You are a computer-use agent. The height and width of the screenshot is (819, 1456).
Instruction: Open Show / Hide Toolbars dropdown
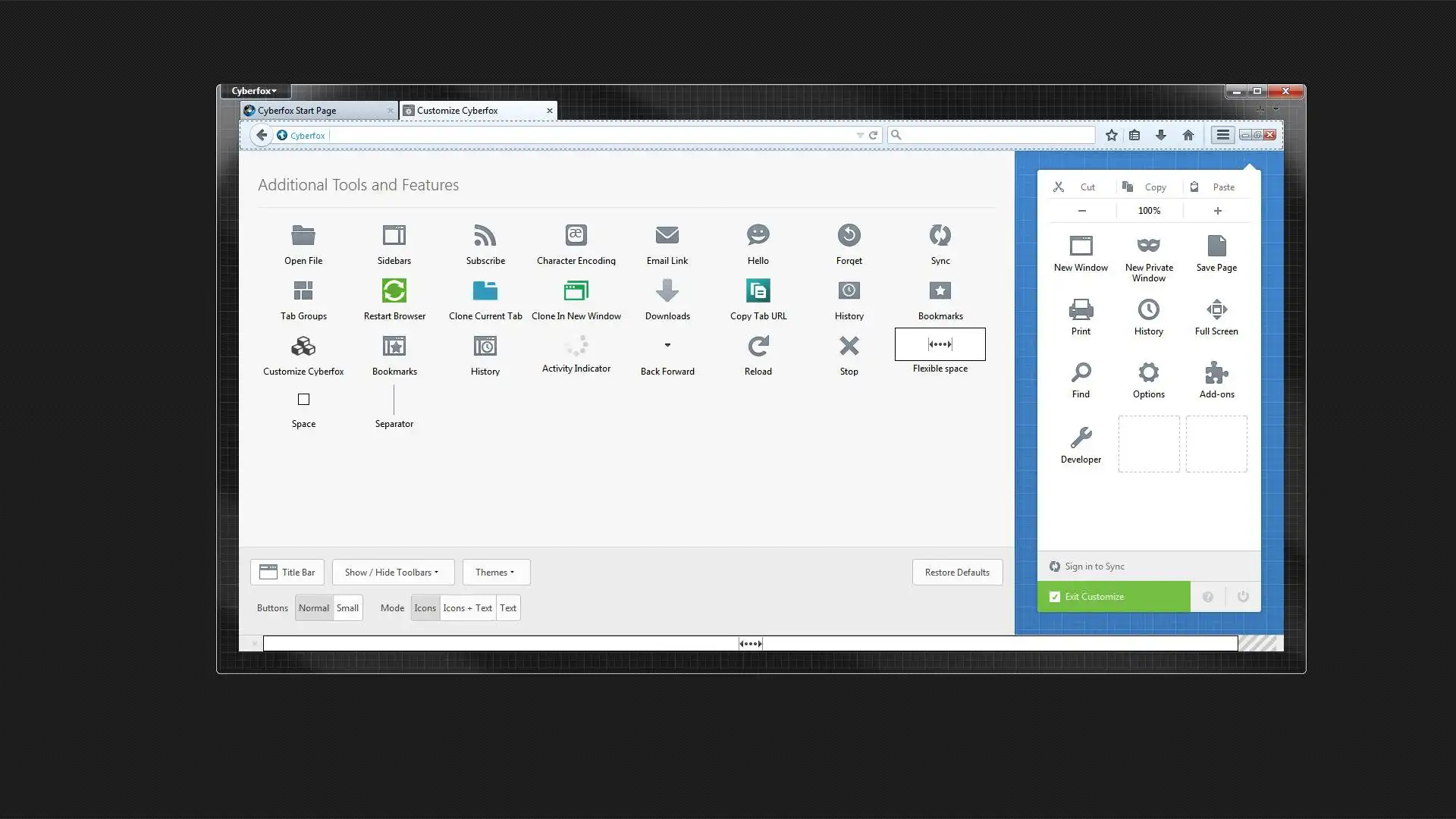click(x=392, y=573)
